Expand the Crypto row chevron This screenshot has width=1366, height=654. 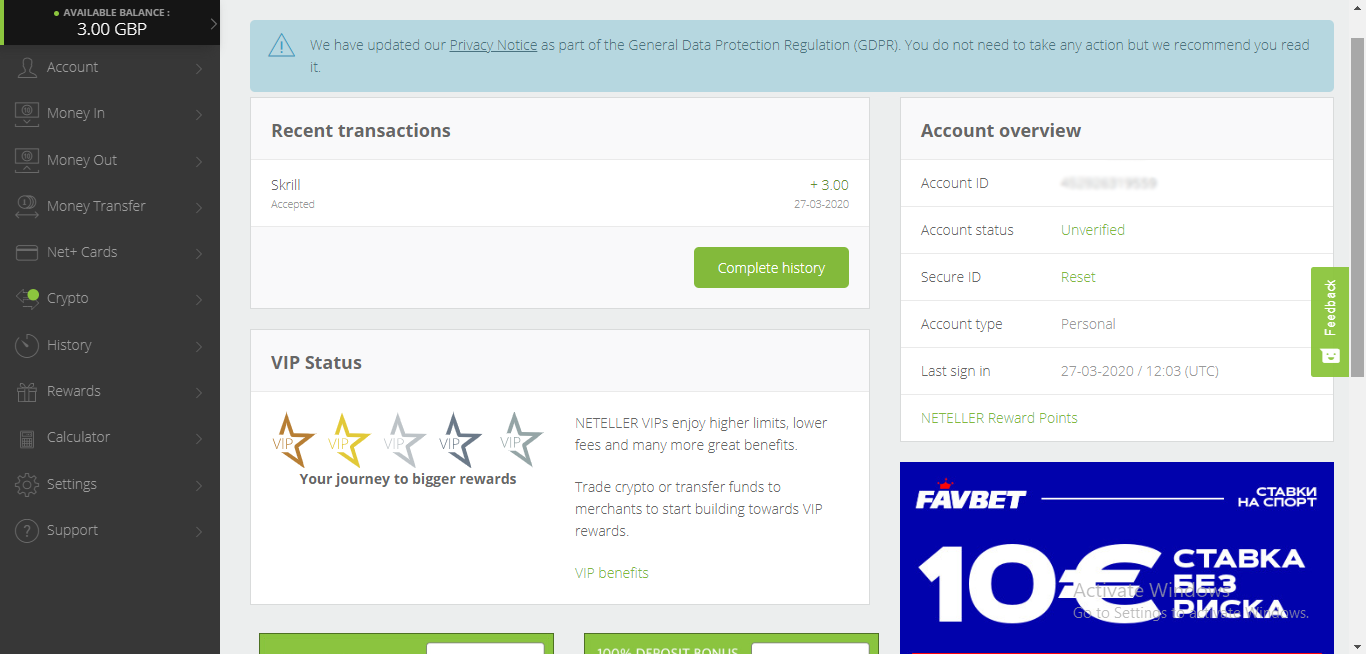[x=199, y=299]
